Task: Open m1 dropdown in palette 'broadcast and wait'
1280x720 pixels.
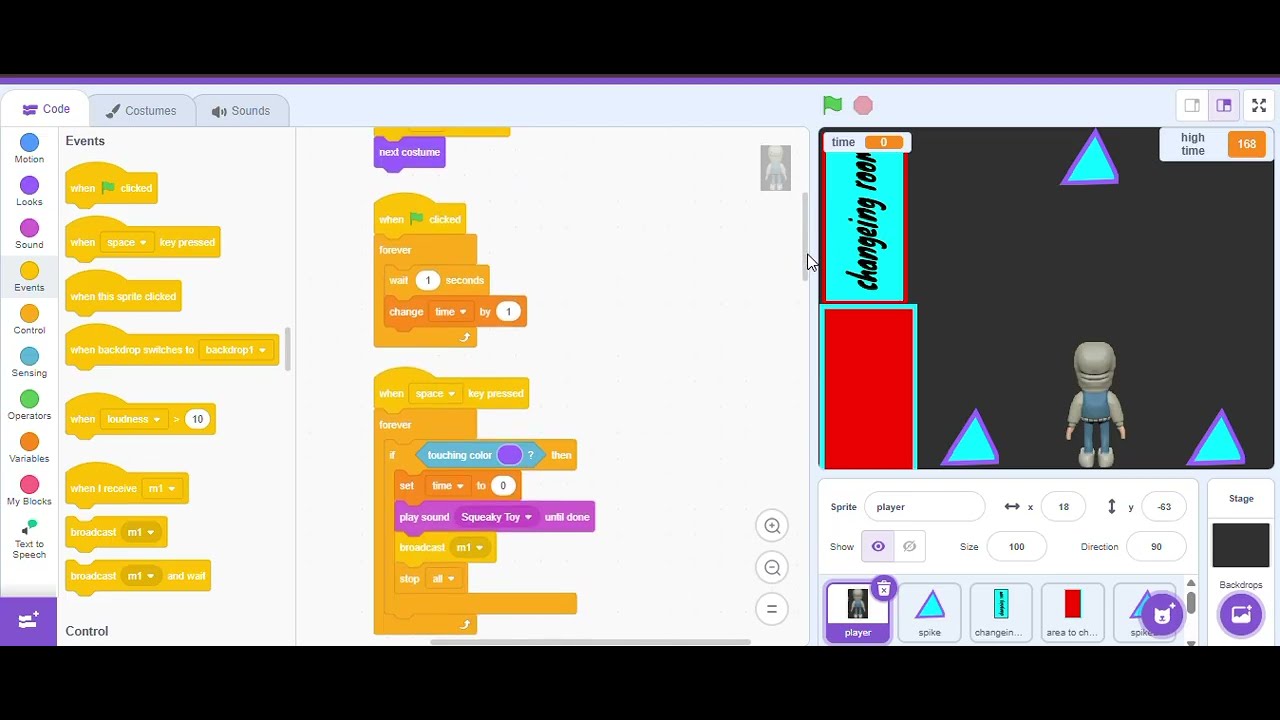Action: point(140,576)
